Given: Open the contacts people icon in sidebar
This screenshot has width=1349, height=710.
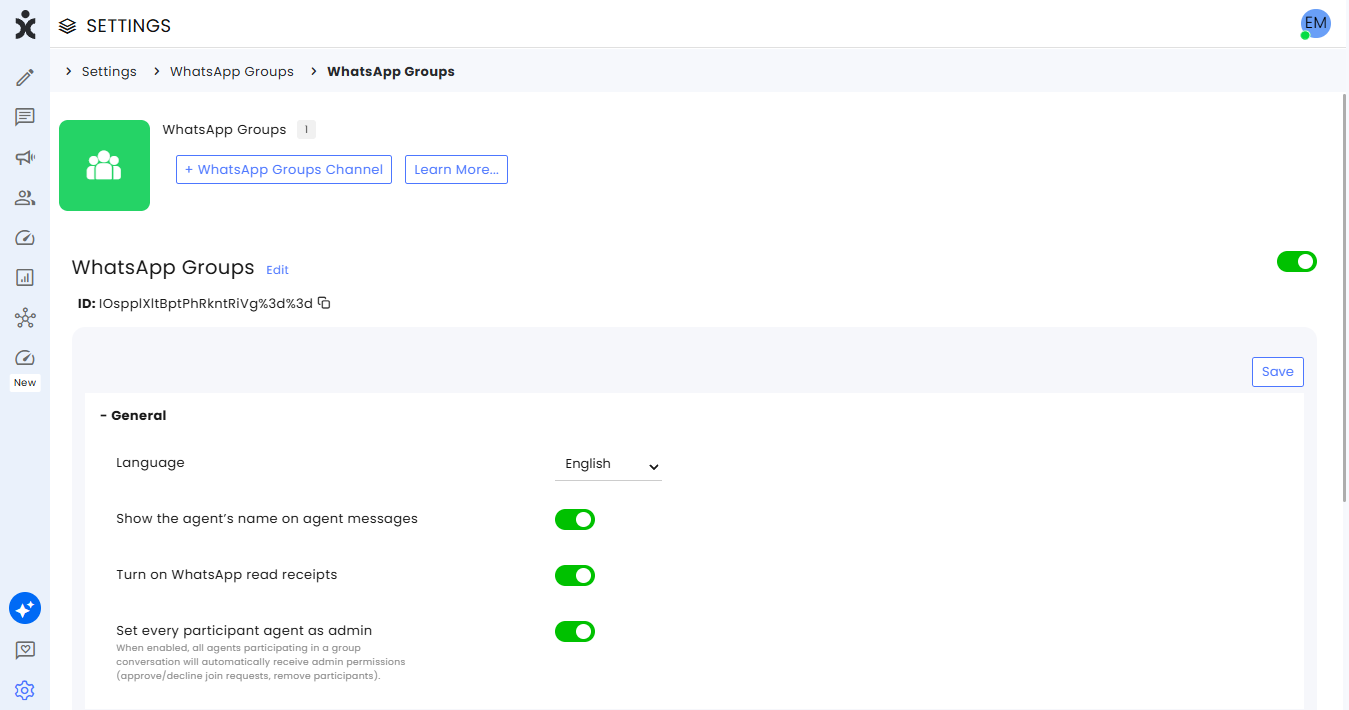Looking at the screenshot, I should click(25, 197).
